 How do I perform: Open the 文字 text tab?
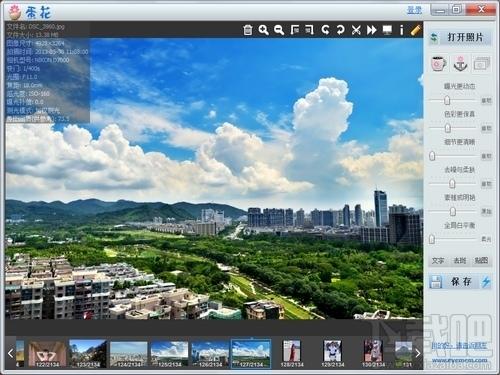coord(438,261)
